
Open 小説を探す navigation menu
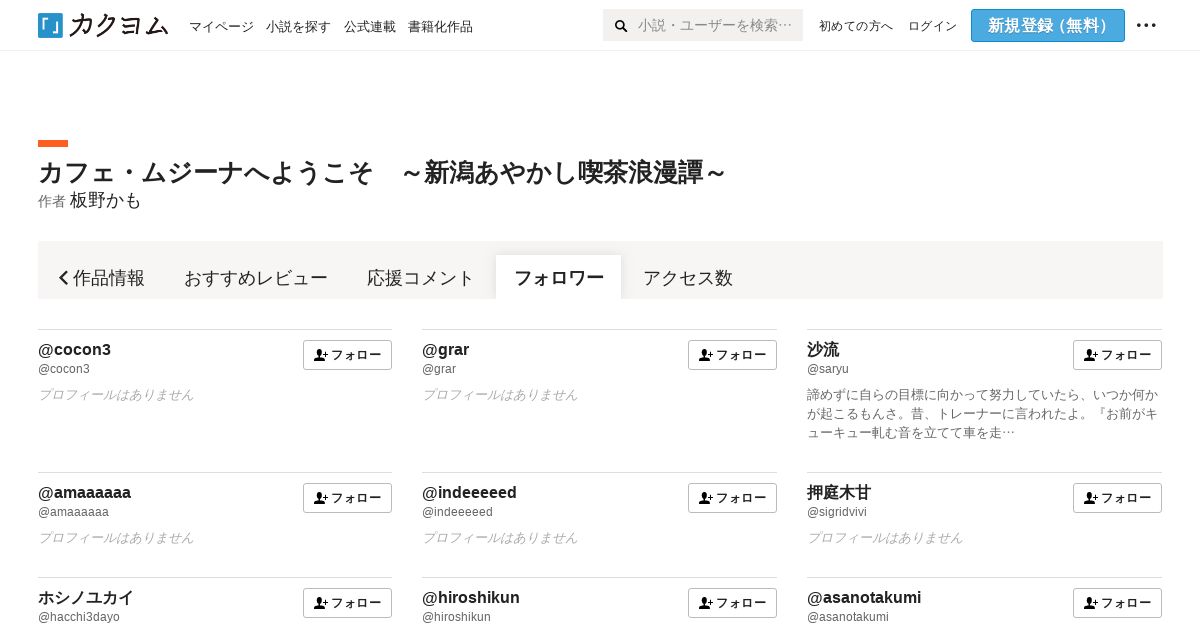[x=298, y=27]
